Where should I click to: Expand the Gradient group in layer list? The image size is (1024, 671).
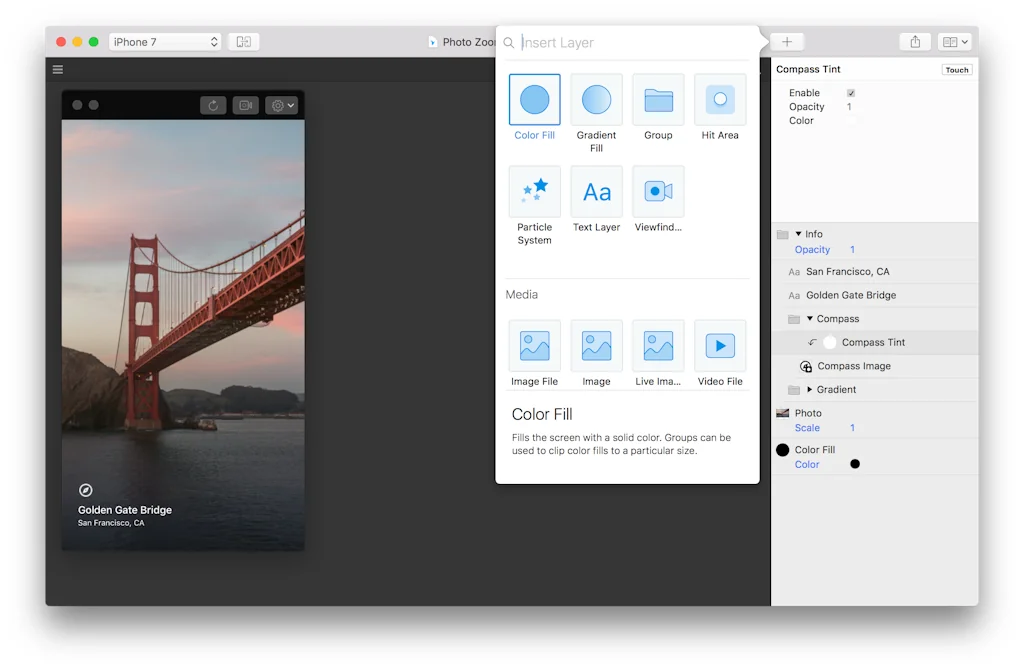[x=809, y=390]
